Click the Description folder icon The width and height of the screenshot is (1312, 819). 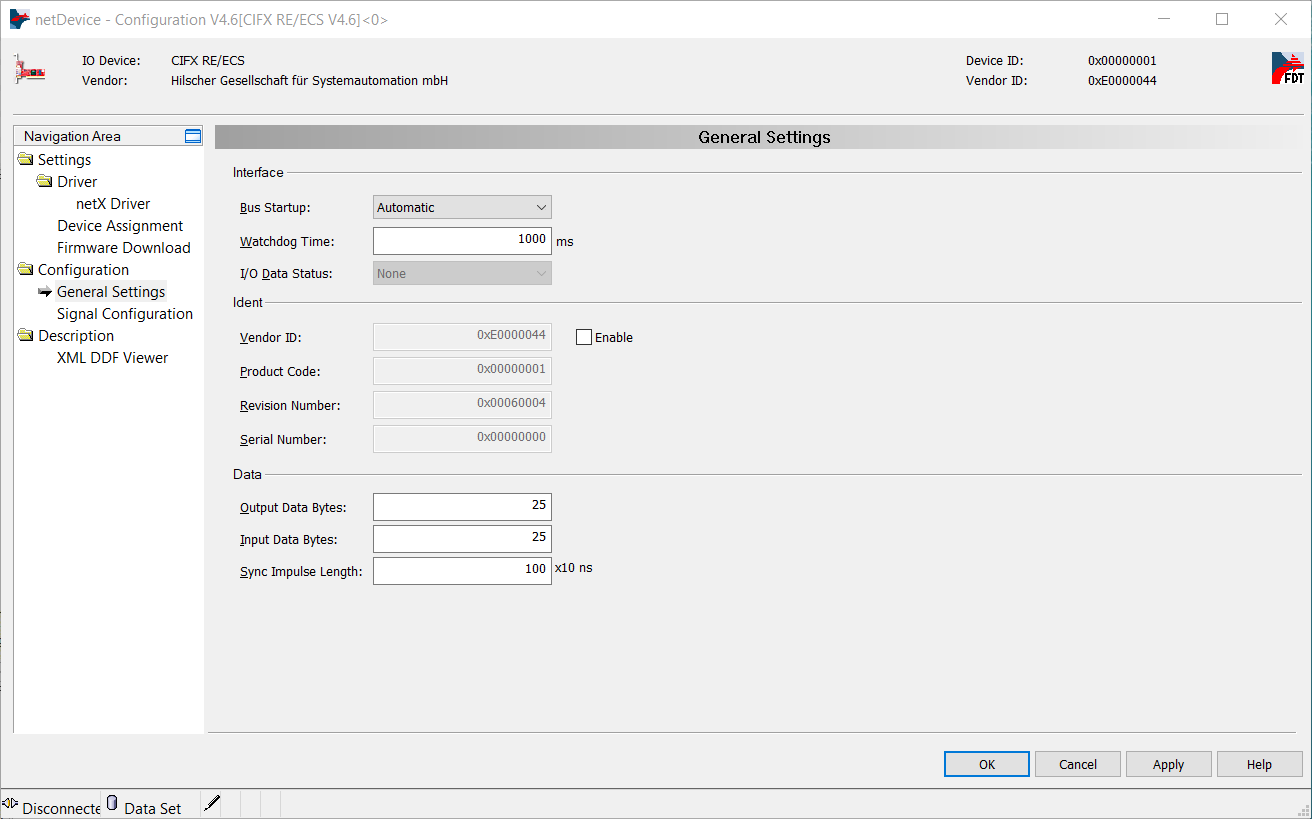25,336
